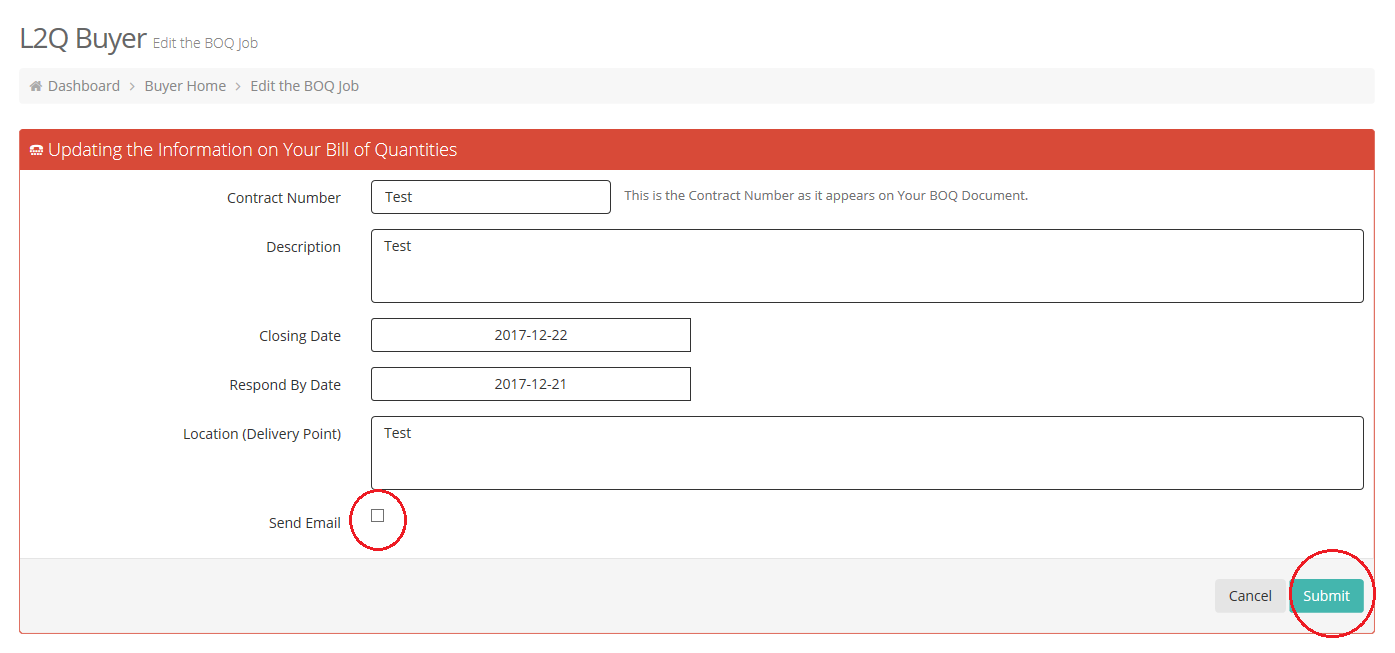Image resolution: width=1395 pixels, height=653 pixels.
Task: Click the Respond By Date label
Action: pos(285,385)
